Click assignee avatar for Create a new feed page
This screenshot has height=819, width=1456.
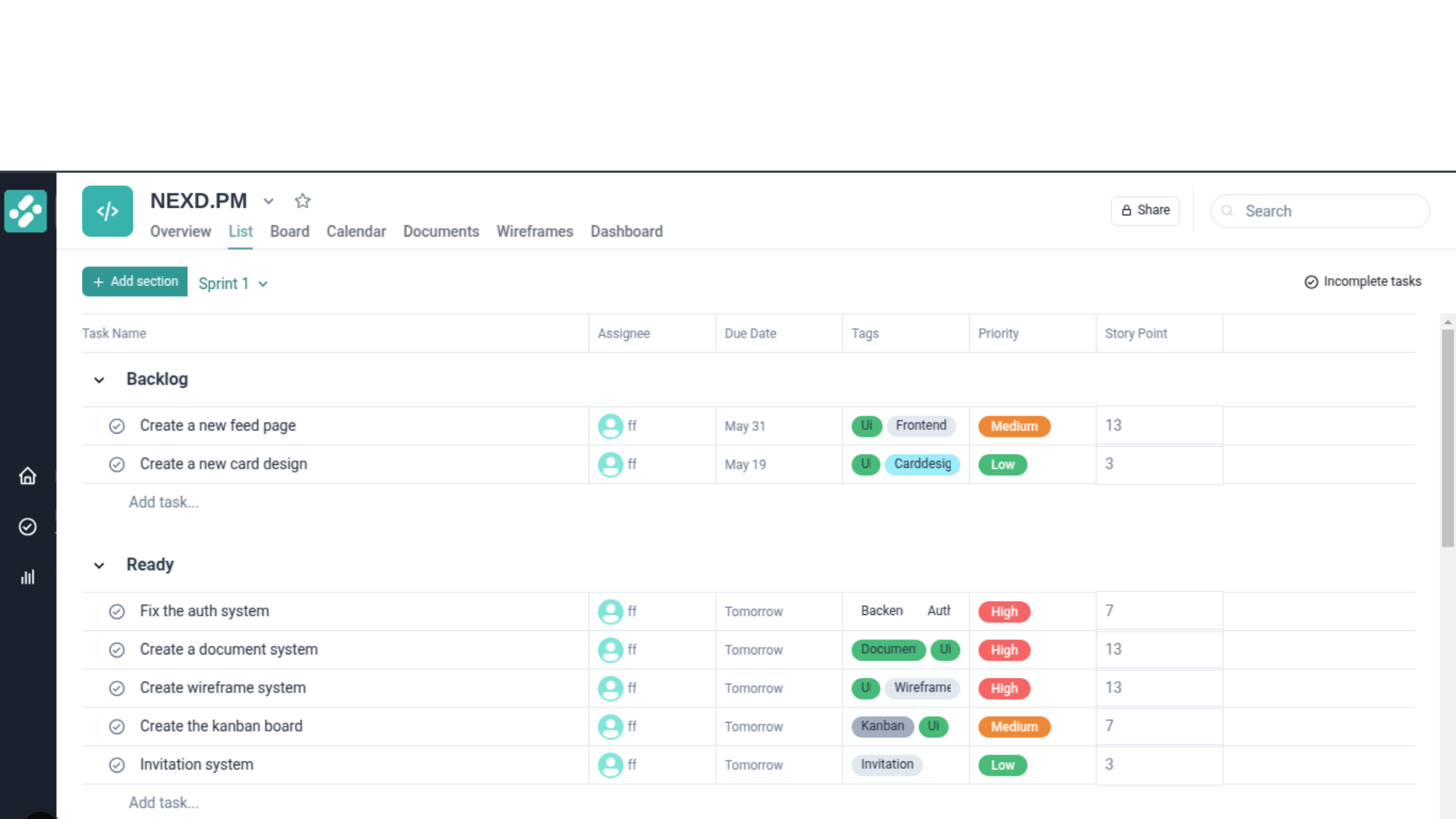click(610, 426)
